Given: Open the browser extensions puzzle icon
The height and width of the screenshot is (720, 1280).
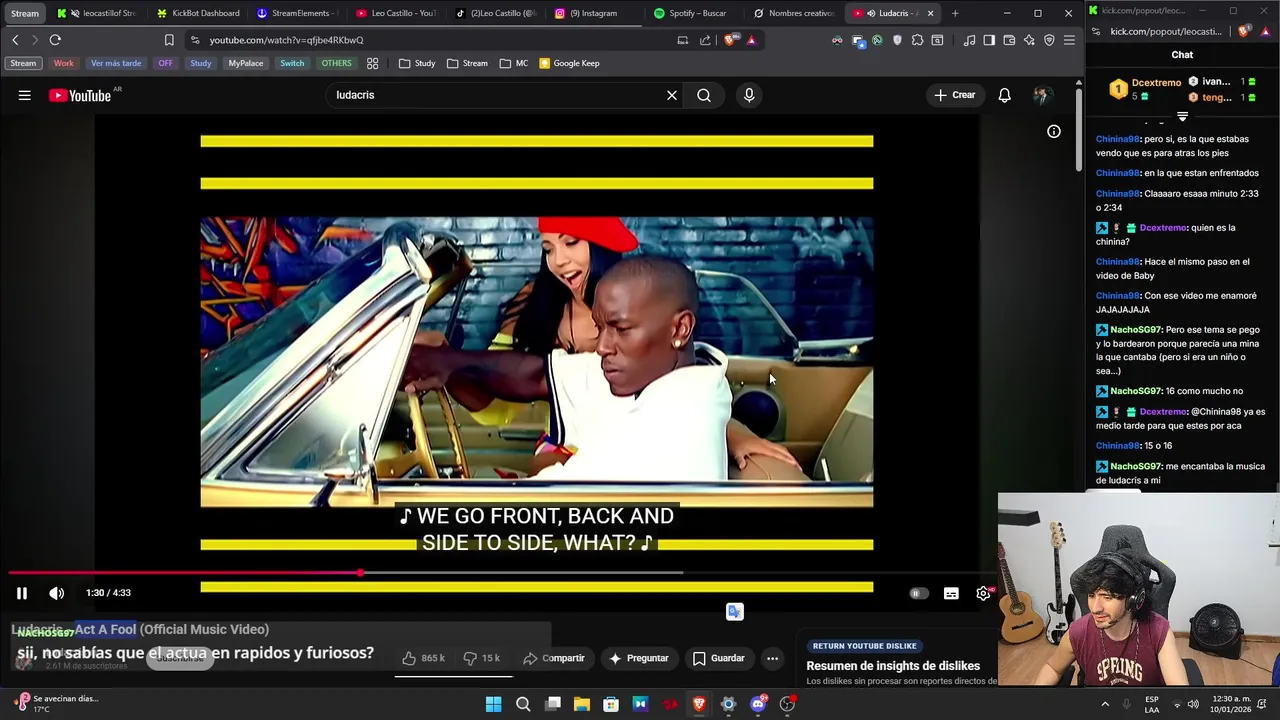Looking at the screenshot, I should point(917,40).
